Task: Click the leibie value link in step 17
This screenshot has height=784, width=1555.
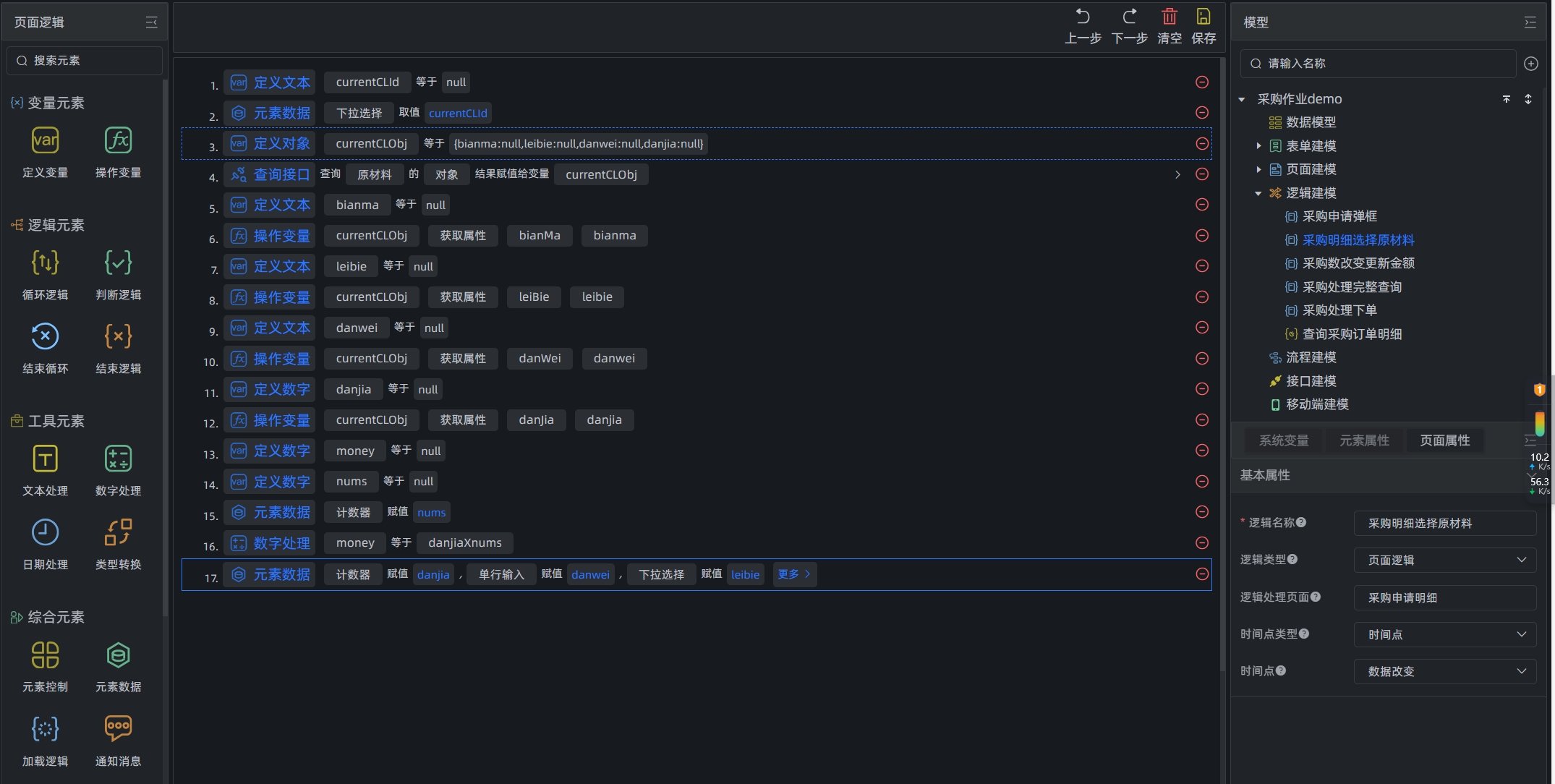Action: click(x=745, y=574)
